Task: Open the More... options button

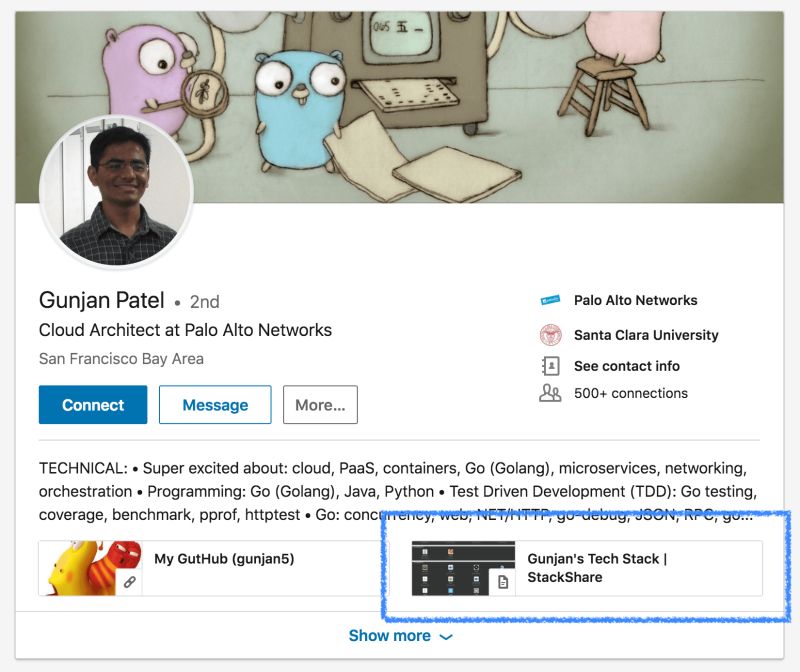Action: point(320,405)
